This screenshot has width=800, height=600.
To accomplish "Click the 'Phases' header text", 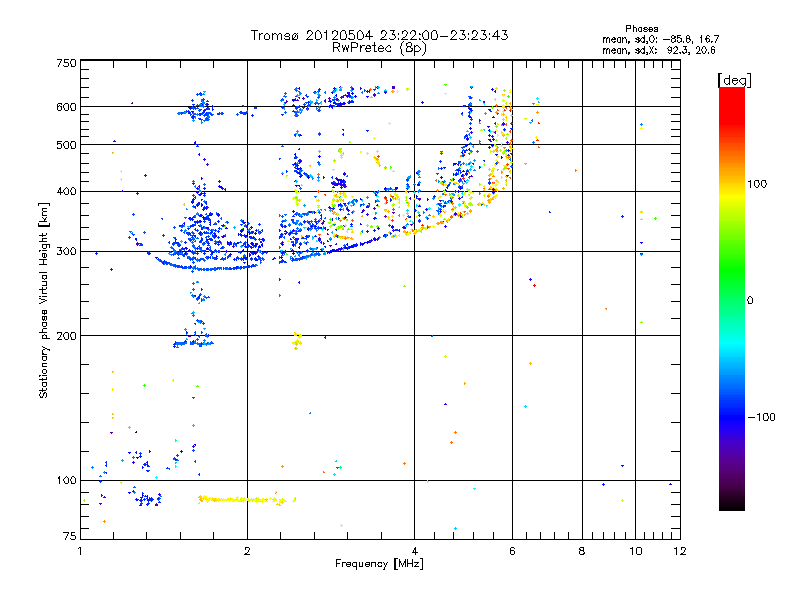I will coord(641,29).
